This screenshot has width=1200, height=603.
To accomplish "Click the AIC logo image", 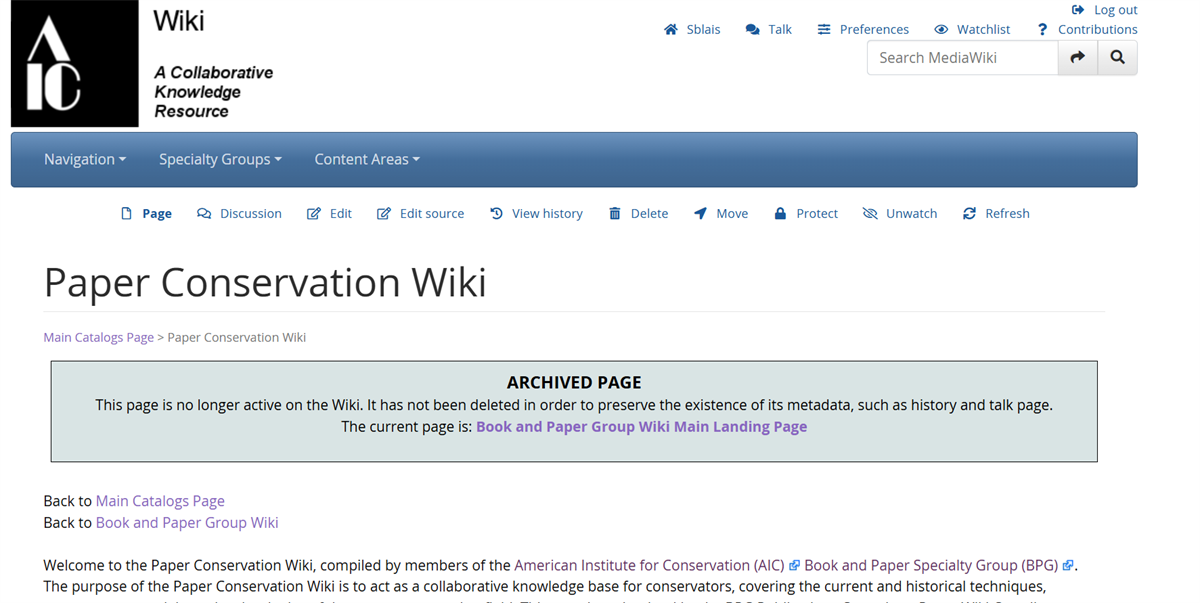I will tap(75, 64).
